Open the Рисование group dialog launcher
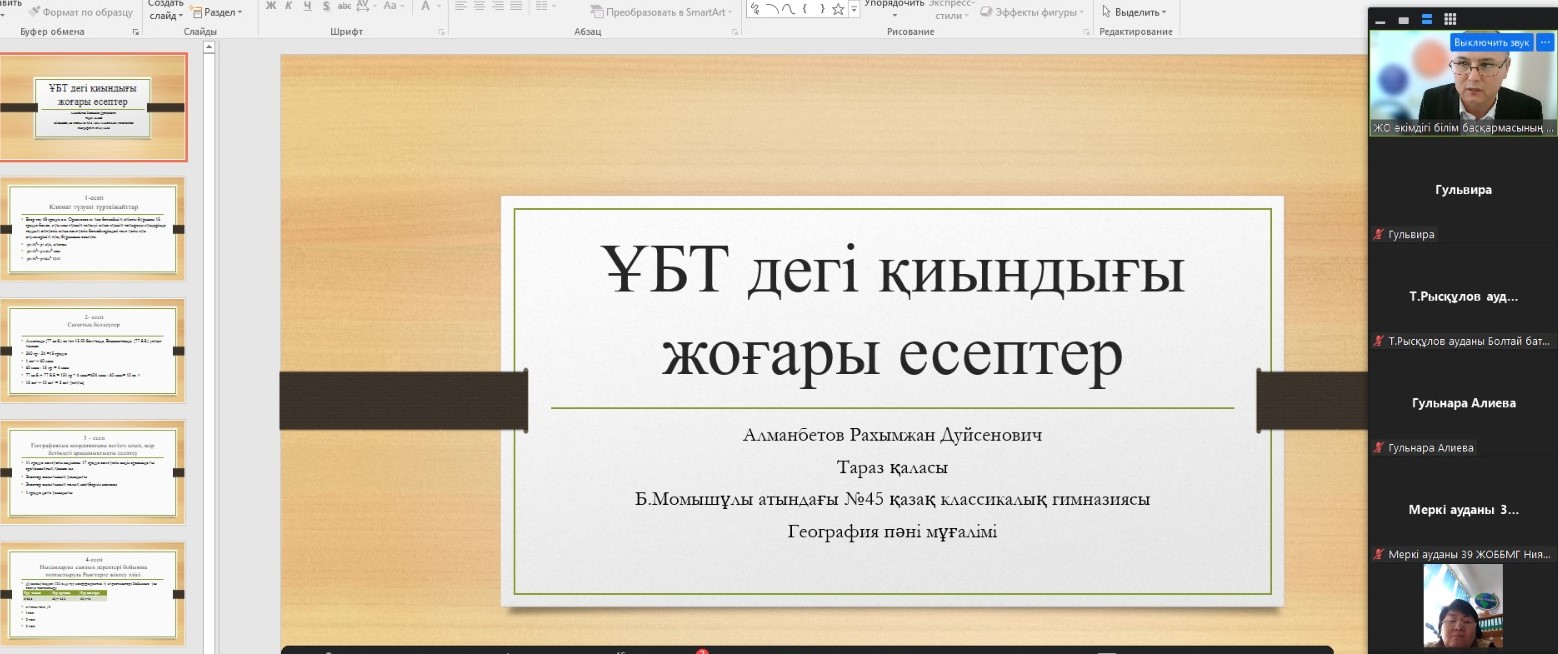Viewport: 1558px width, 654px height. coord(1087,32)
